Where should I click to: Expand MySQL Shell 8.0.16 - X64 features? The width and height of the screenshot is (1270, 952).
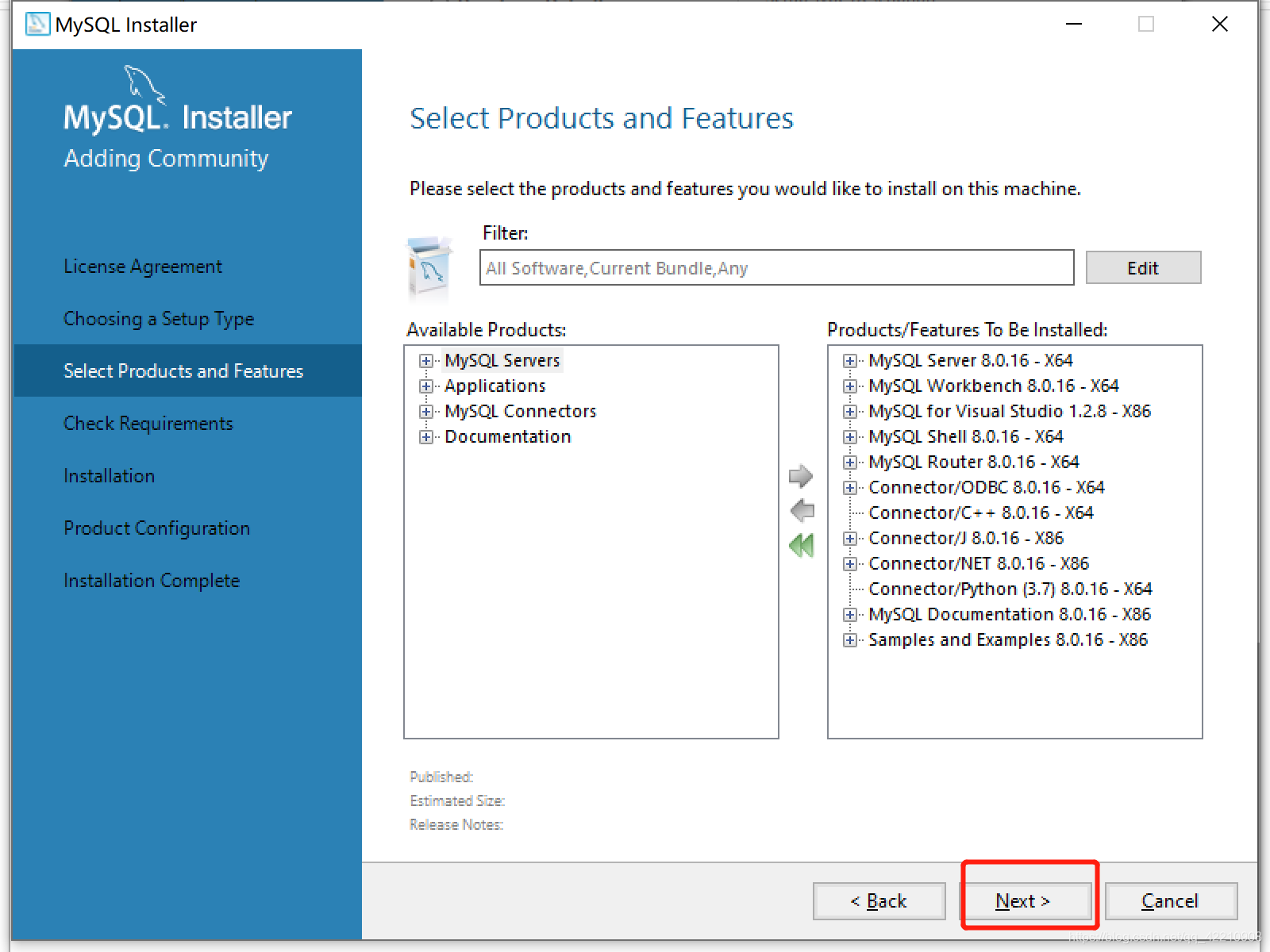pos(850,437)
